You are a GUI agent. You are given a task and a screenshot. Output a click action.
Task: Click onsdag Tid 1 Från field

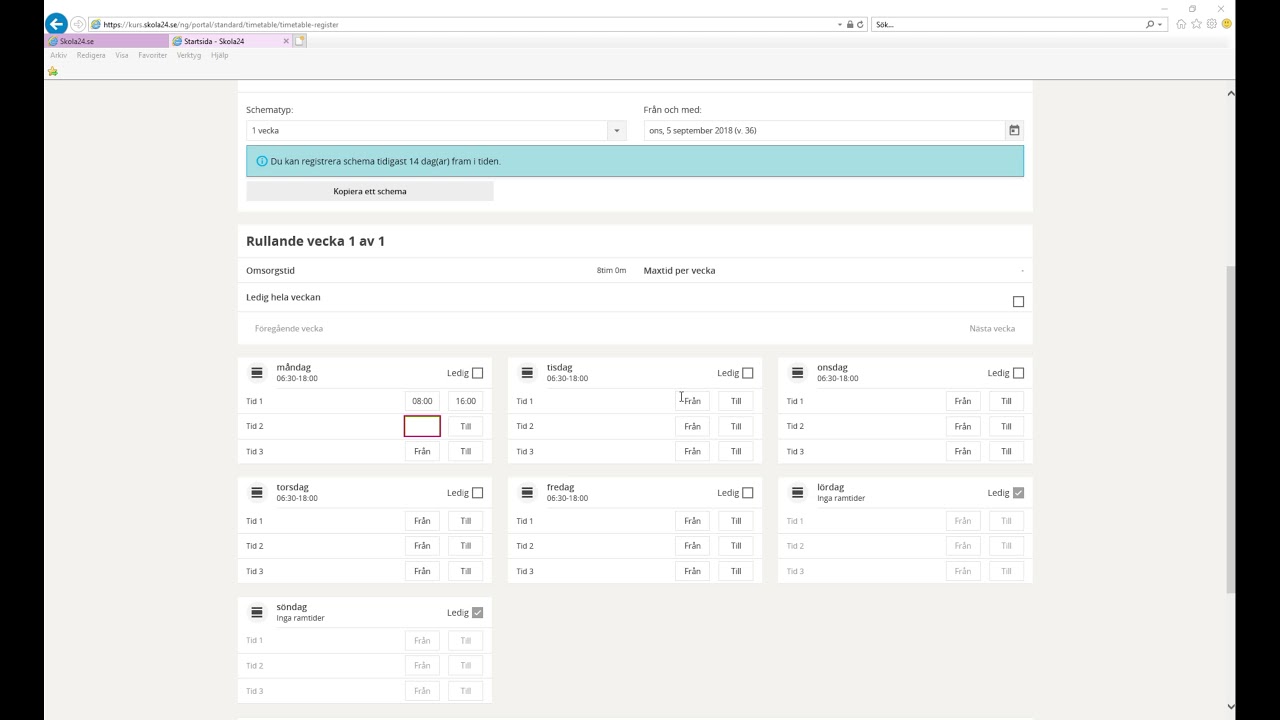[x=962, y=401]
